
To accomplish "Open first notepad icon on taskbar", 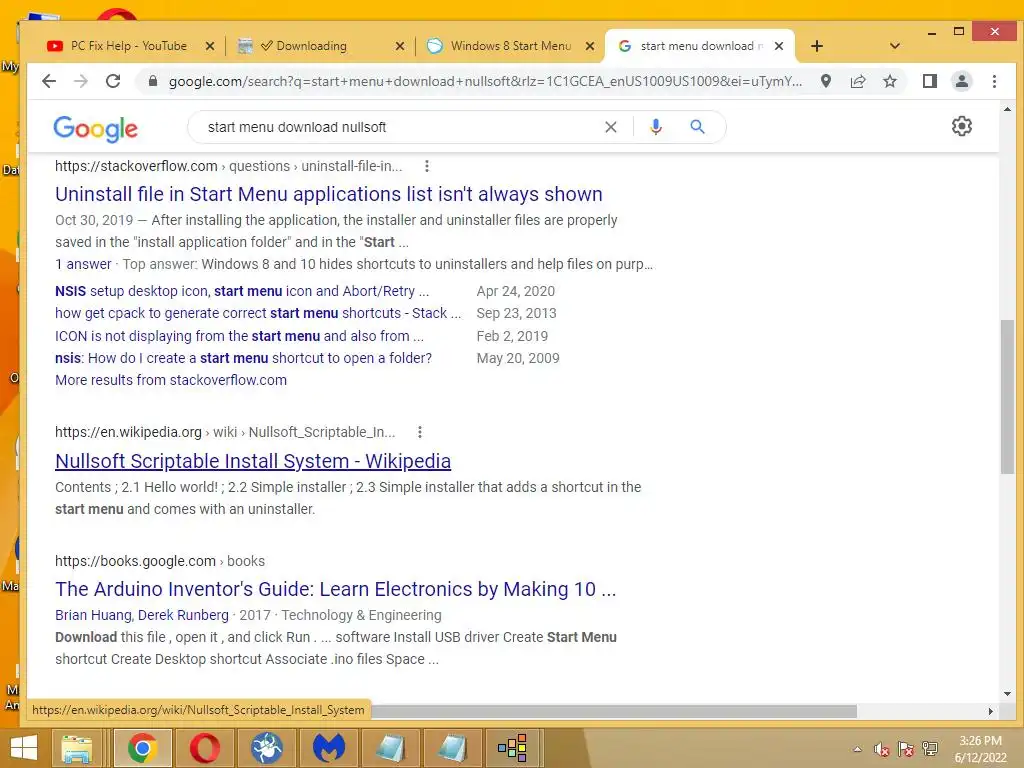I will click(x=391, y=748).
